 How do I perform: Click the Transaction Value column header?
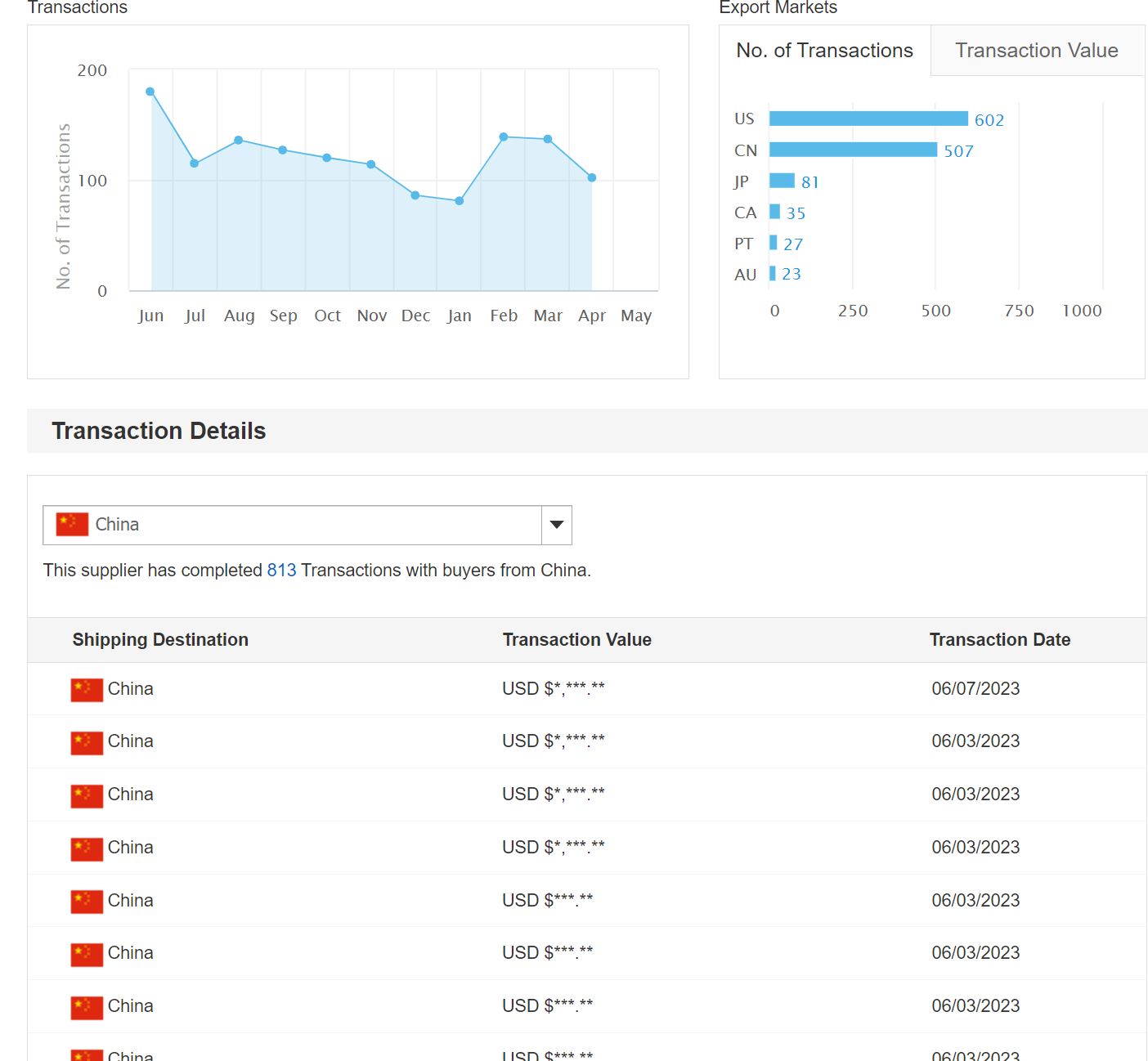(x=577, y=640)
